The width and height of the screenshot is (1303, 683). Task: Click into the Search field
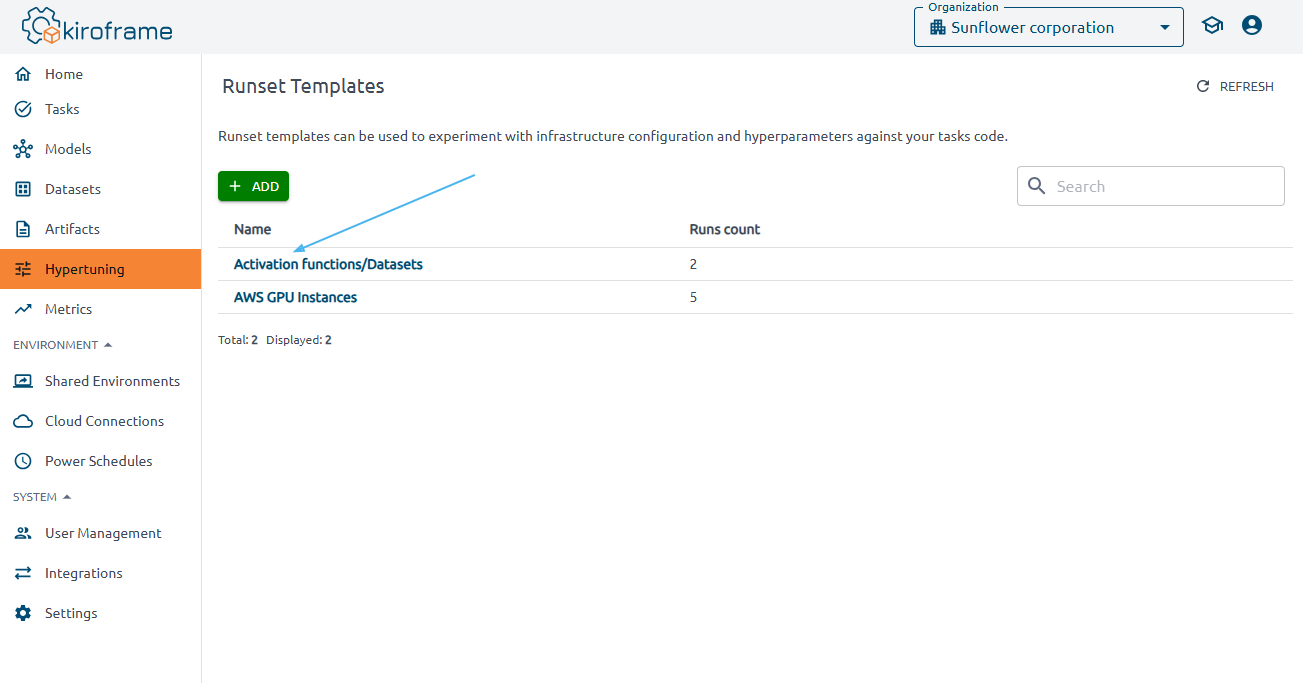point(1160,186)
